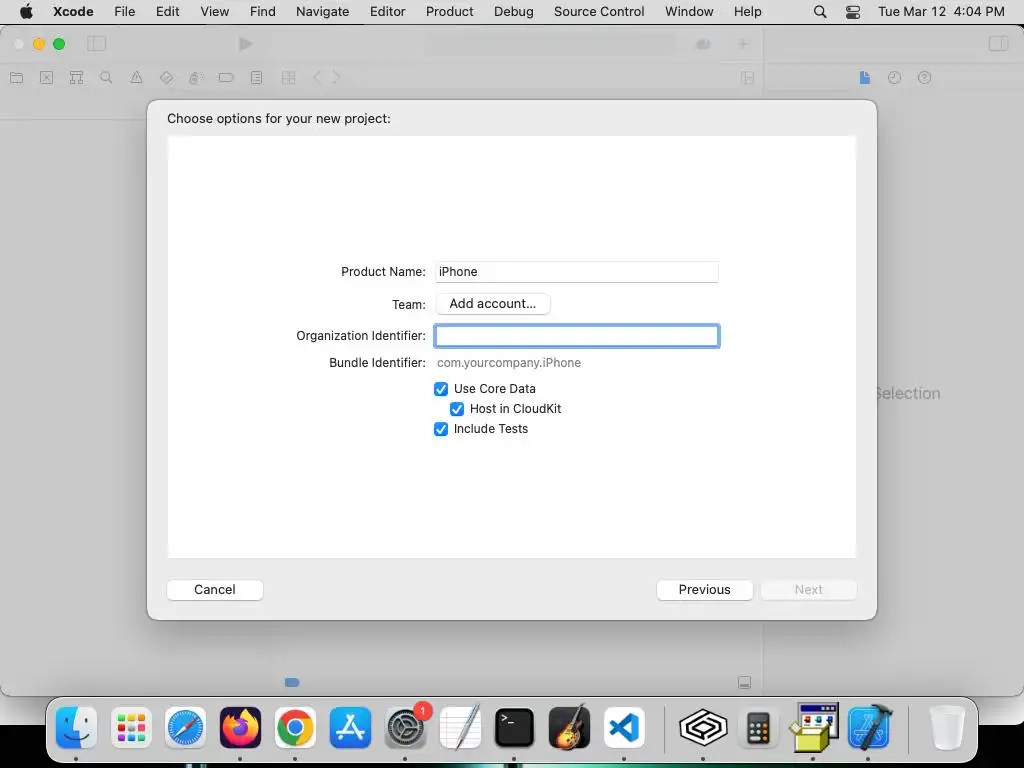Show the Test navigator diamond icon

coord(167,78)
